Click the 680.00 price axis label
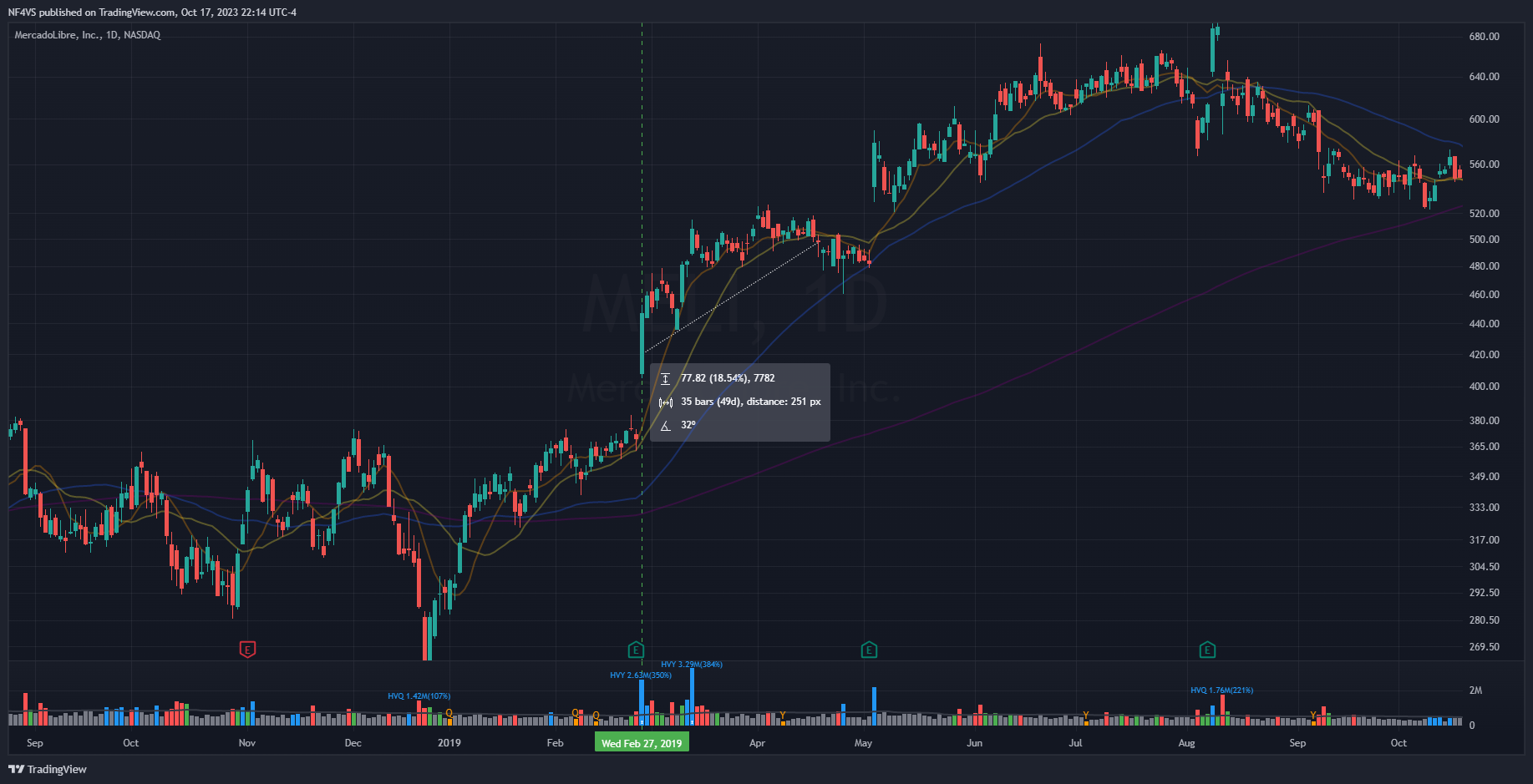1533x784 pixels. [x=1484, y=37]
